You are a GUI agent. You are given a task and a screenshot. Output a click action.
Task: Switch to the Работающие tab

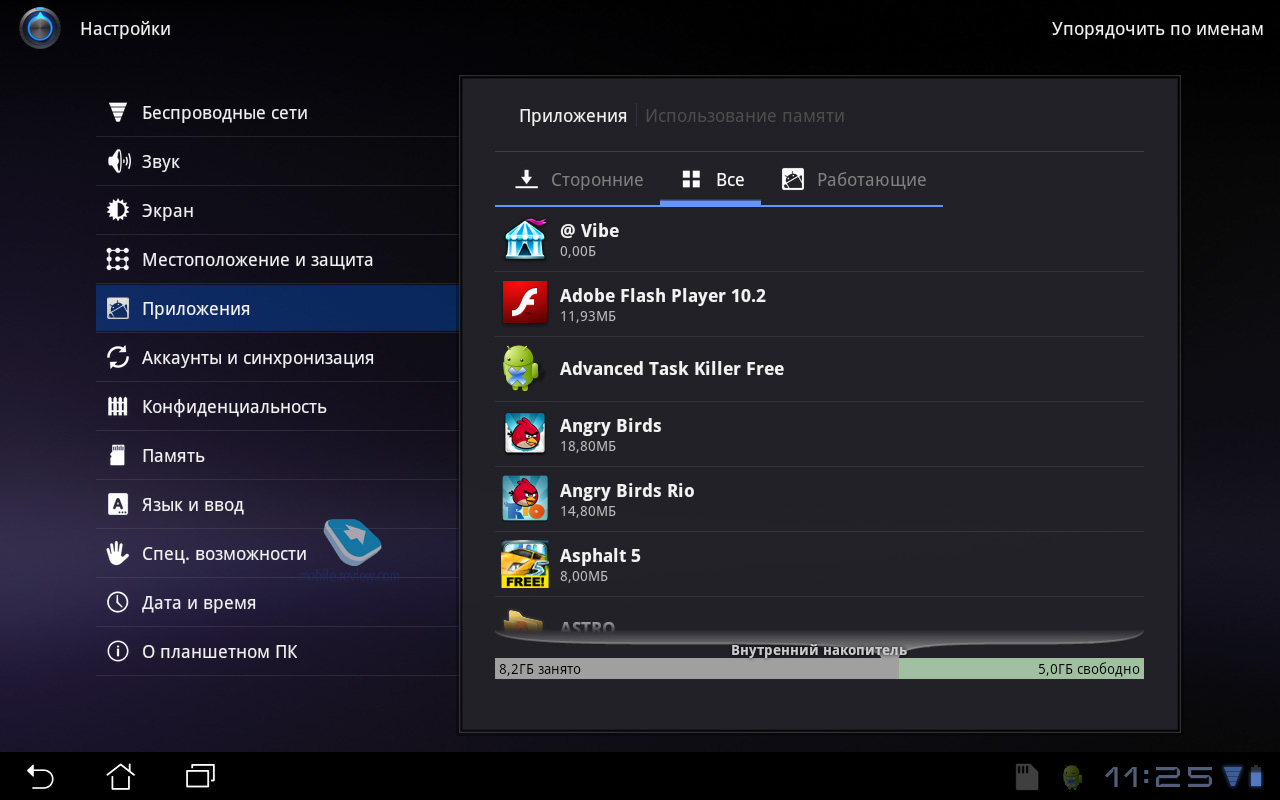click(852, 180)
